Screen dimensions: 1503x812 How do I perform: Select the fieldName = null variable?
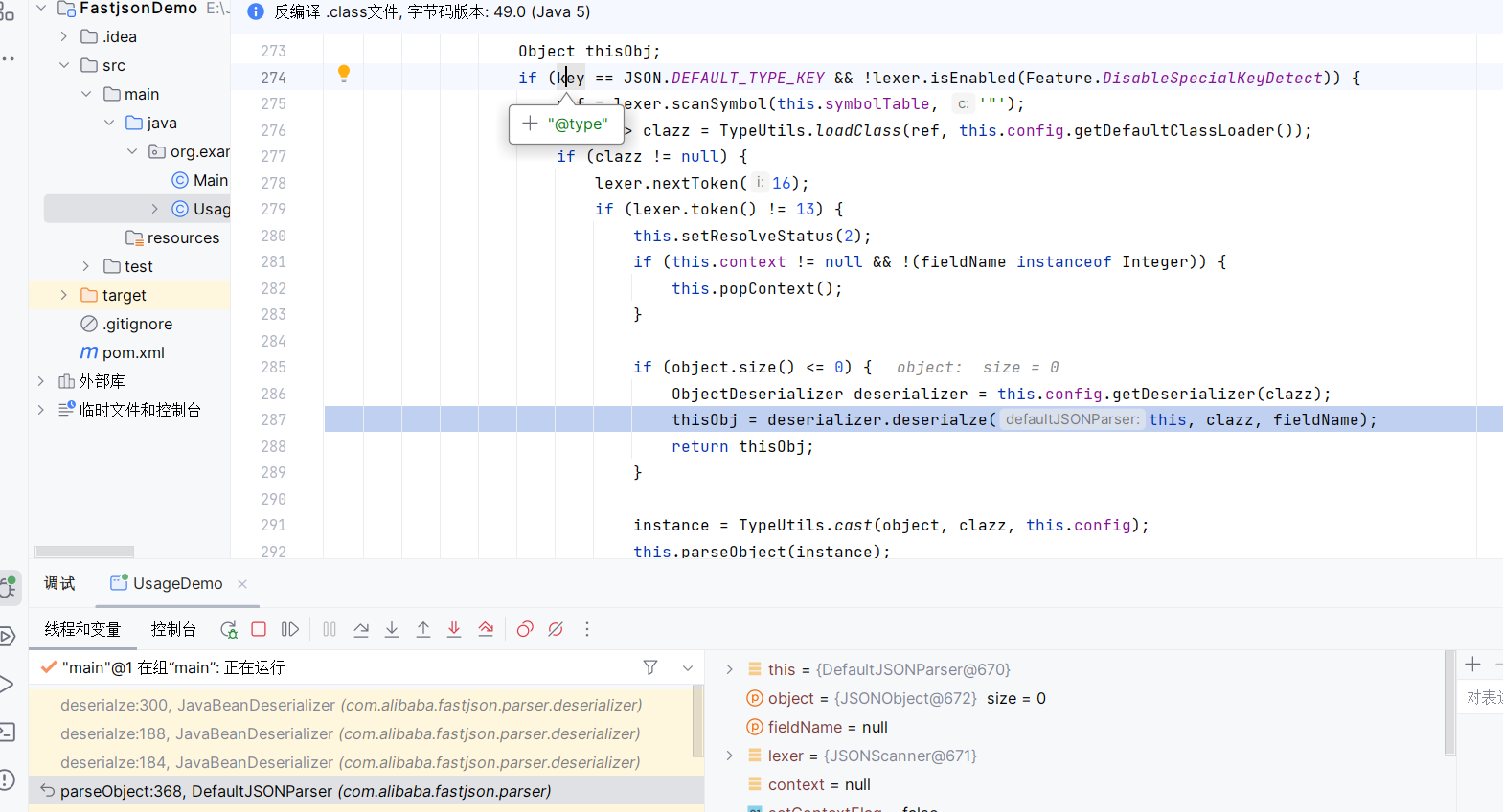click(x=817, y=727)
